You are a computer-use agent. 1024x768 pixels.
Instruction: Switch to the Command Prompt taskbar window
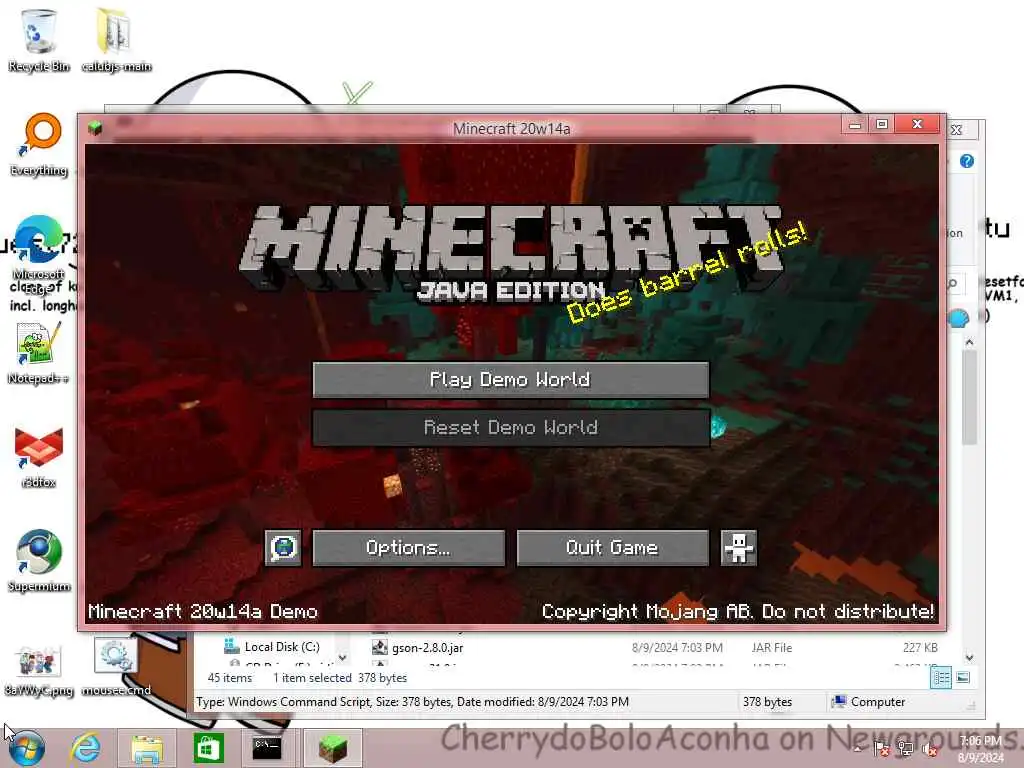(267, 748)
